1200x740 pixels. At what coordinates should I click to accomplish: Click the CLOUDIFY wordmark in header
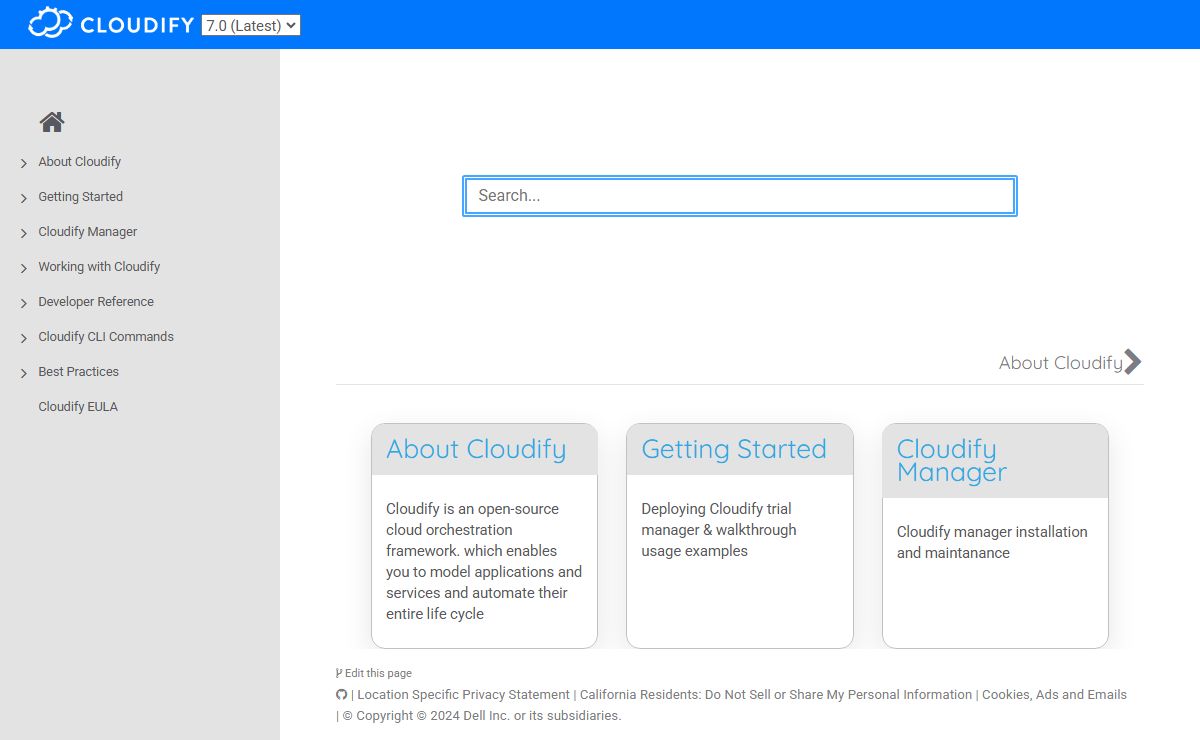click(x=137, y=25)
